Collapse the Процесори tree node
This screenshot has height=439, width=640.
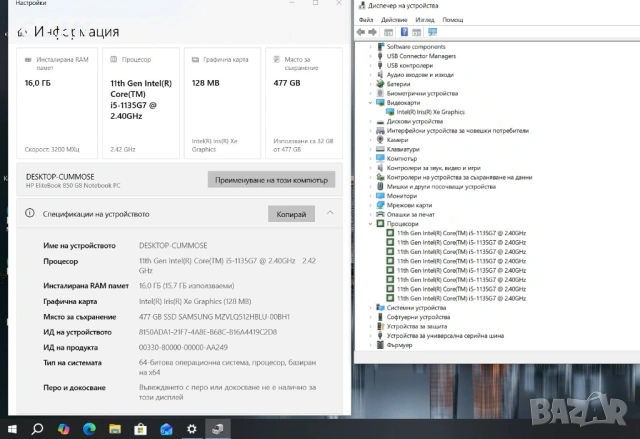370,224
